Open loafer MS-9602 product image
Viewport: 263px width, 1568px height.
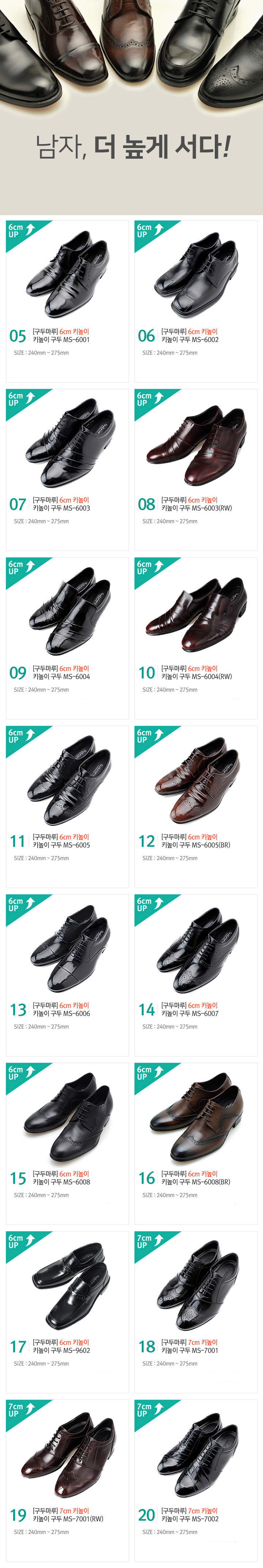point(68,1285)
